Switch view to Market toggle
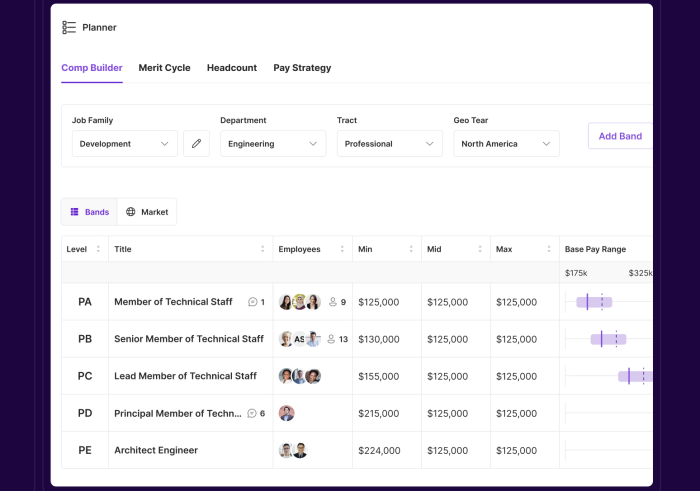The width and height of the screenshot is (700, 491). click(x=147, y=212)
